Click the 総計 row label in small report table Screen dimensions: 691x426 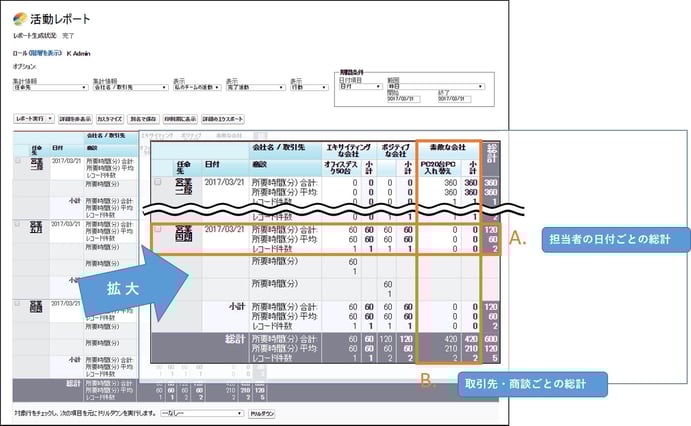point(74,383)
